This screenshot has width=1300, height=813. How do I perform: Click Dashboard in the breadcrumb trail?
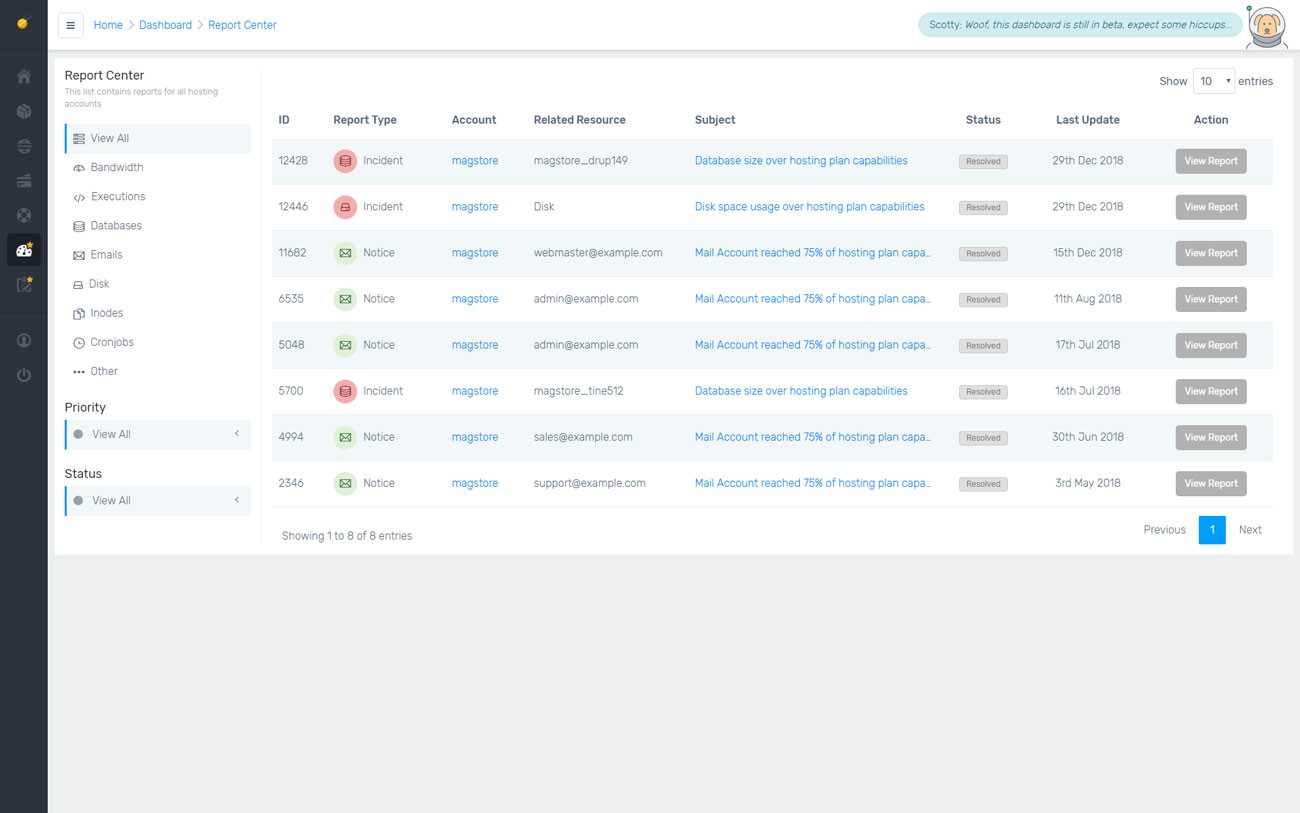click(x=165, y=24)
